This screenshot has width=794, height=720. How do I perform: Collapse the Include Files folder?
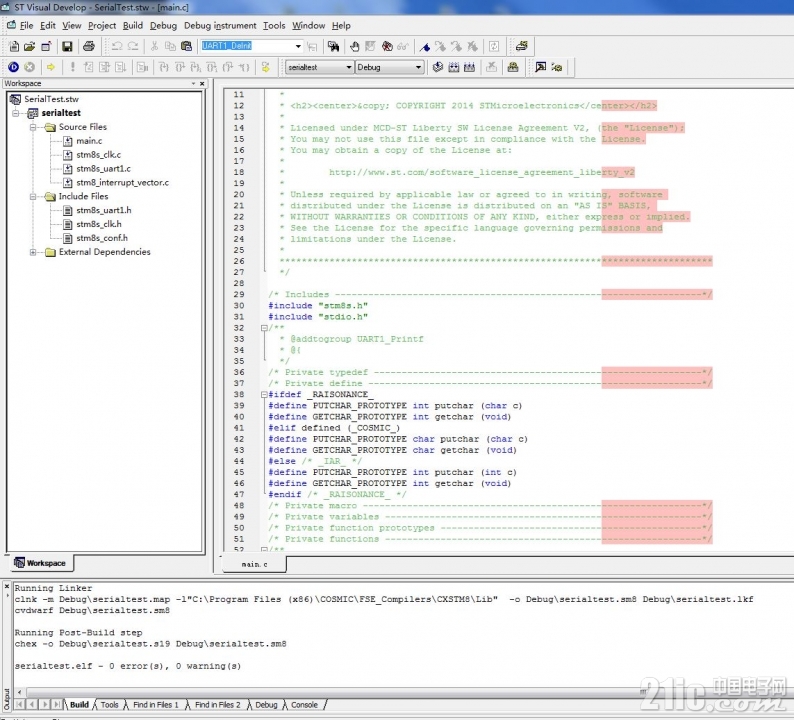coord(33,196)
